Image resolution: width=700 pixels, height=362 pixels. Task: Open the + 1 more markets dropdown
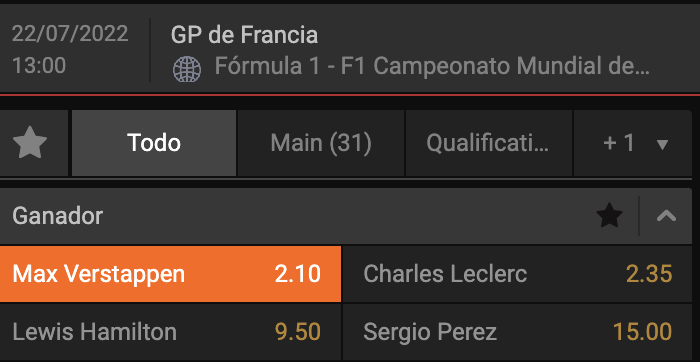[632, 143]
